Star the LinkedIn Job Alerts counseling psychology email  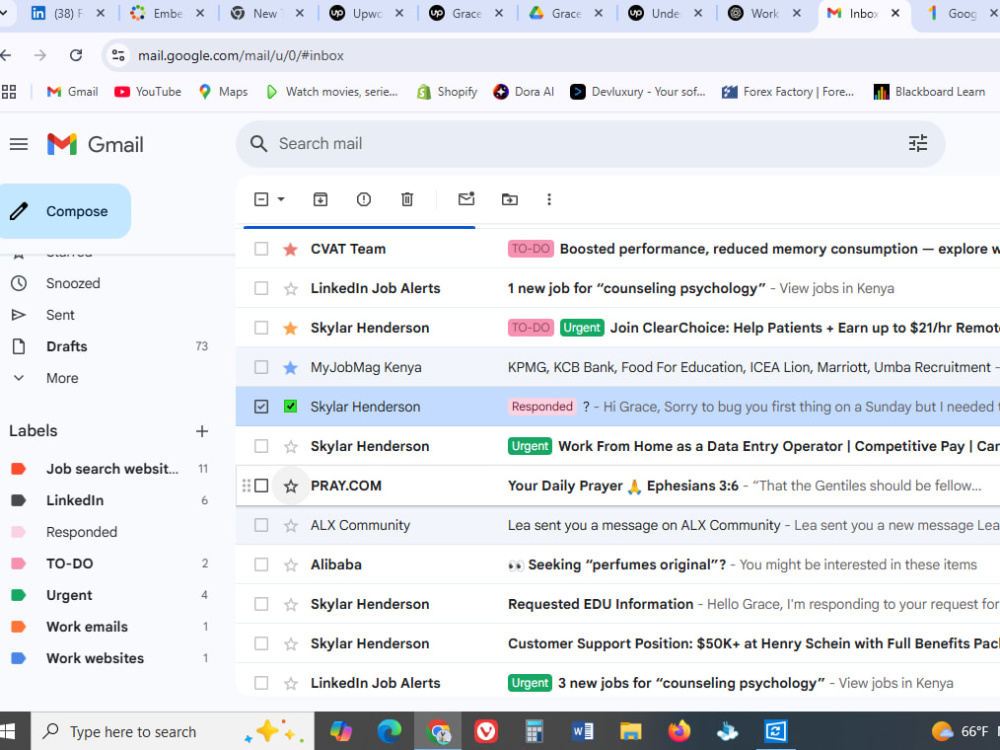click(x=291, y=289)
